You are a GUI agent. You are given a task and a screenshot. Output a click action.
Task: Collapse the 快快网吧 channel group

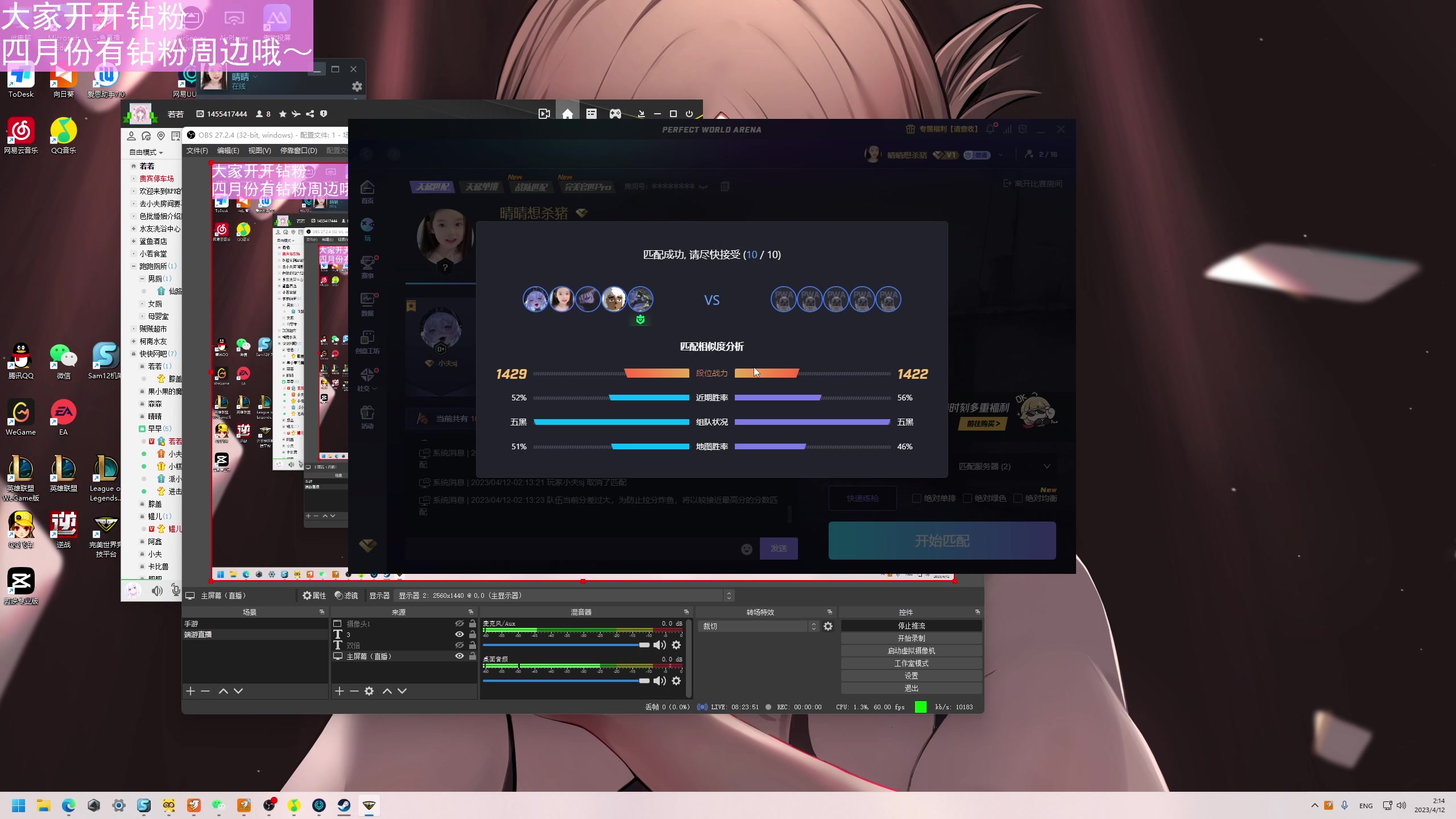[134, 354]
